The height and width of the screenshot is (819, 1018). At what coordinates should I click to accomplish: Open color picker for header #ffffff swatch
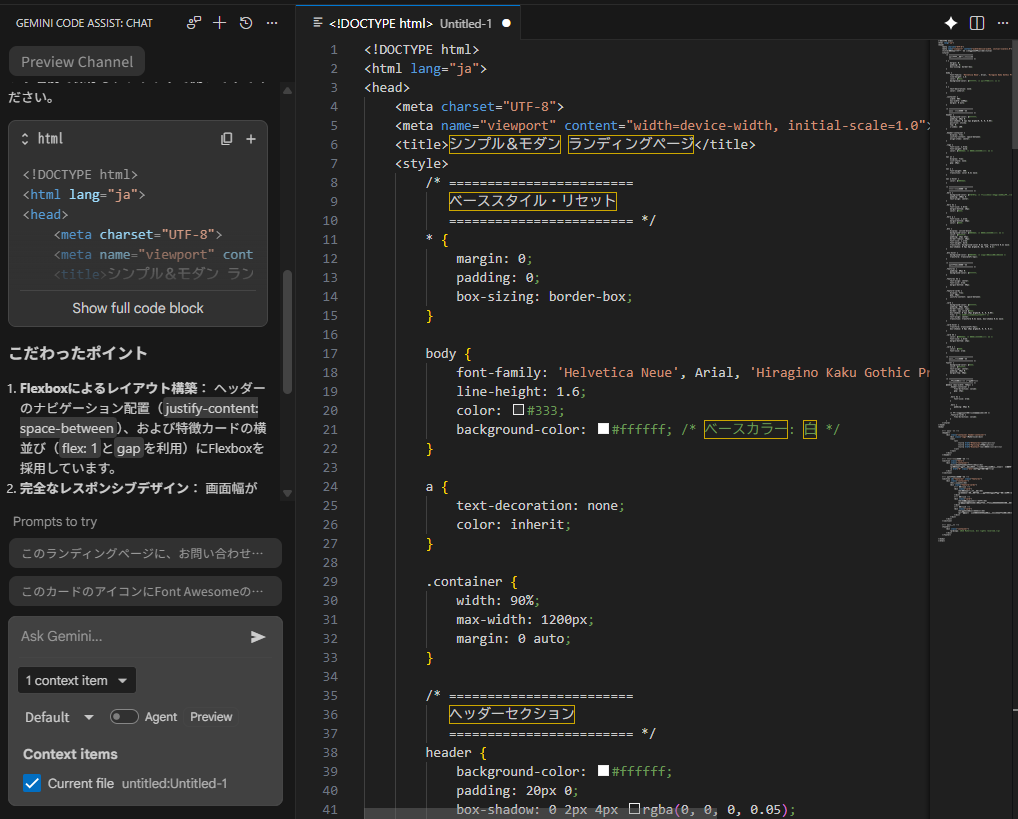(603, 771)
